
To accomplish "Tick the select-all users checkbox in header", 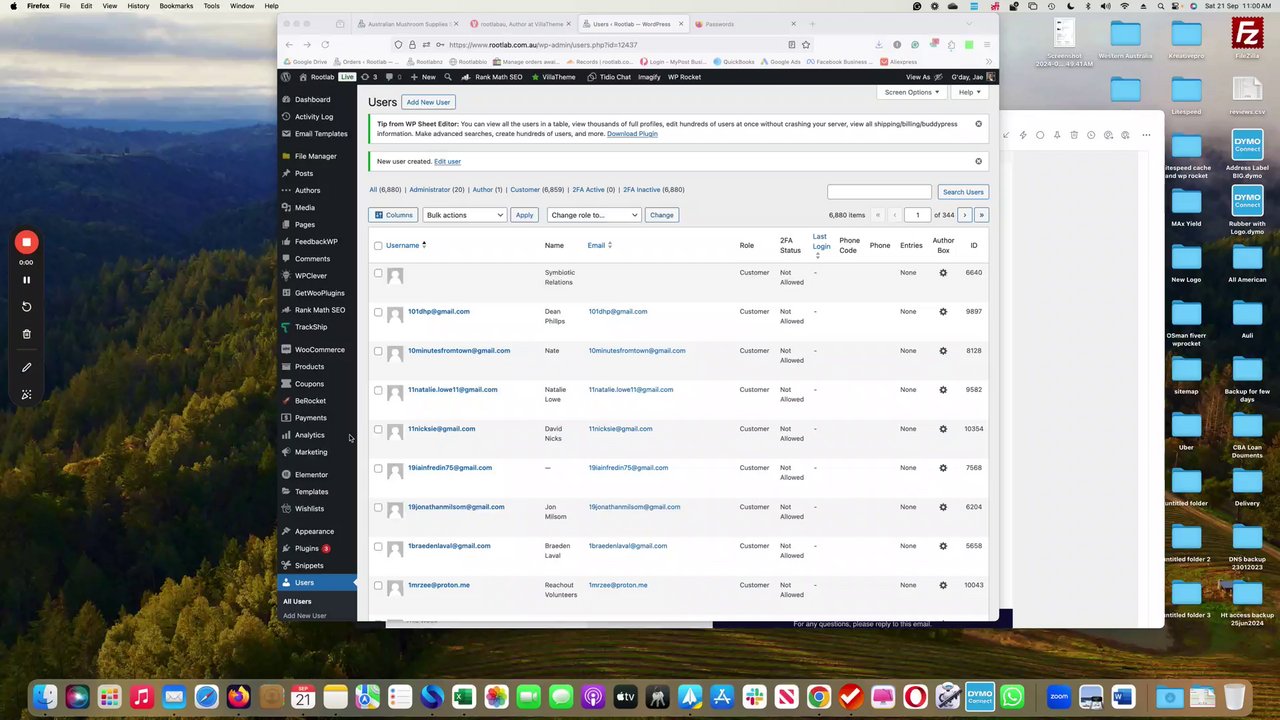I will [x=378, y=245].
